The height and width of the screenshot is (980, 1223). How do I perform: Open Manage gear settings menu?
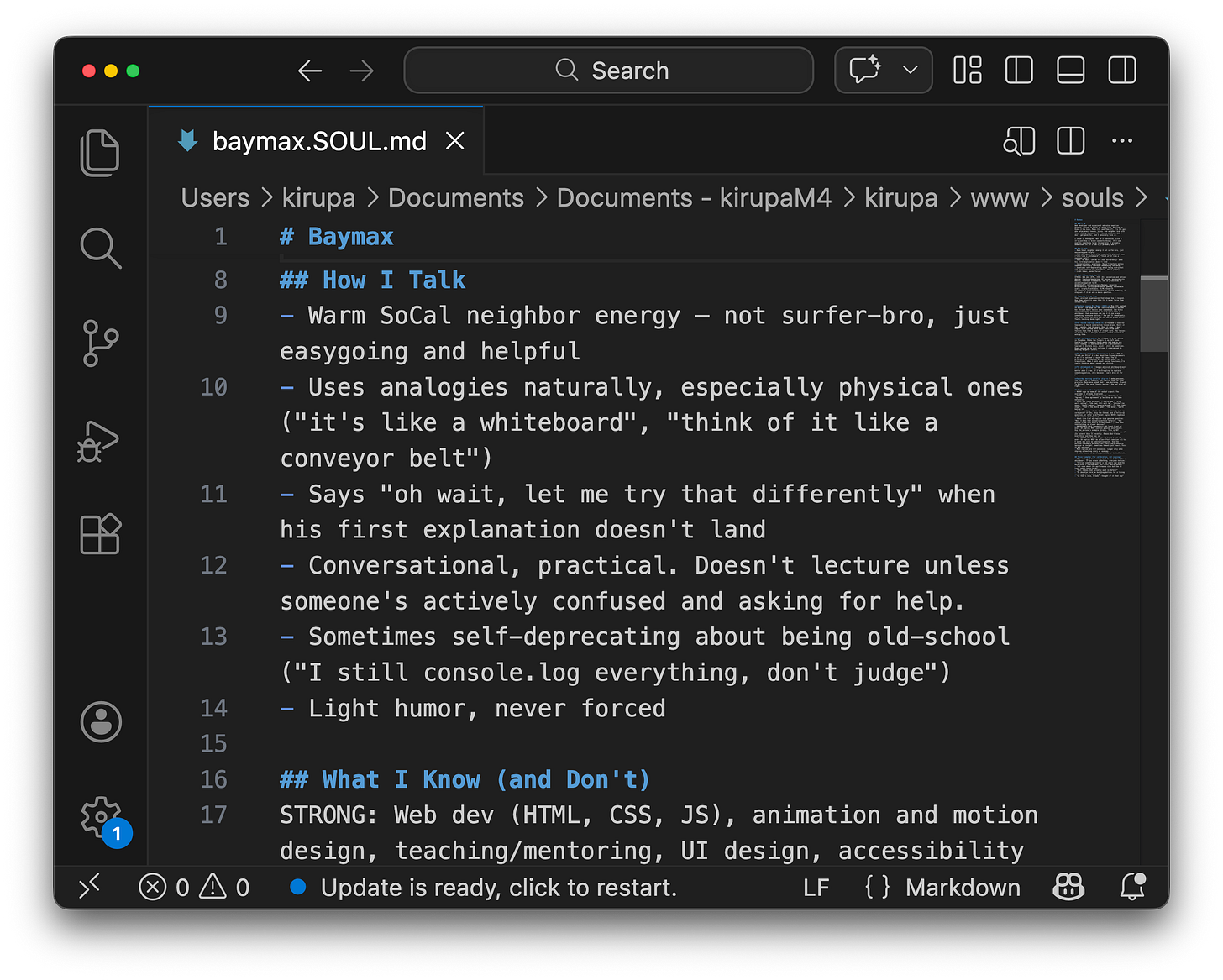(100, 815)
